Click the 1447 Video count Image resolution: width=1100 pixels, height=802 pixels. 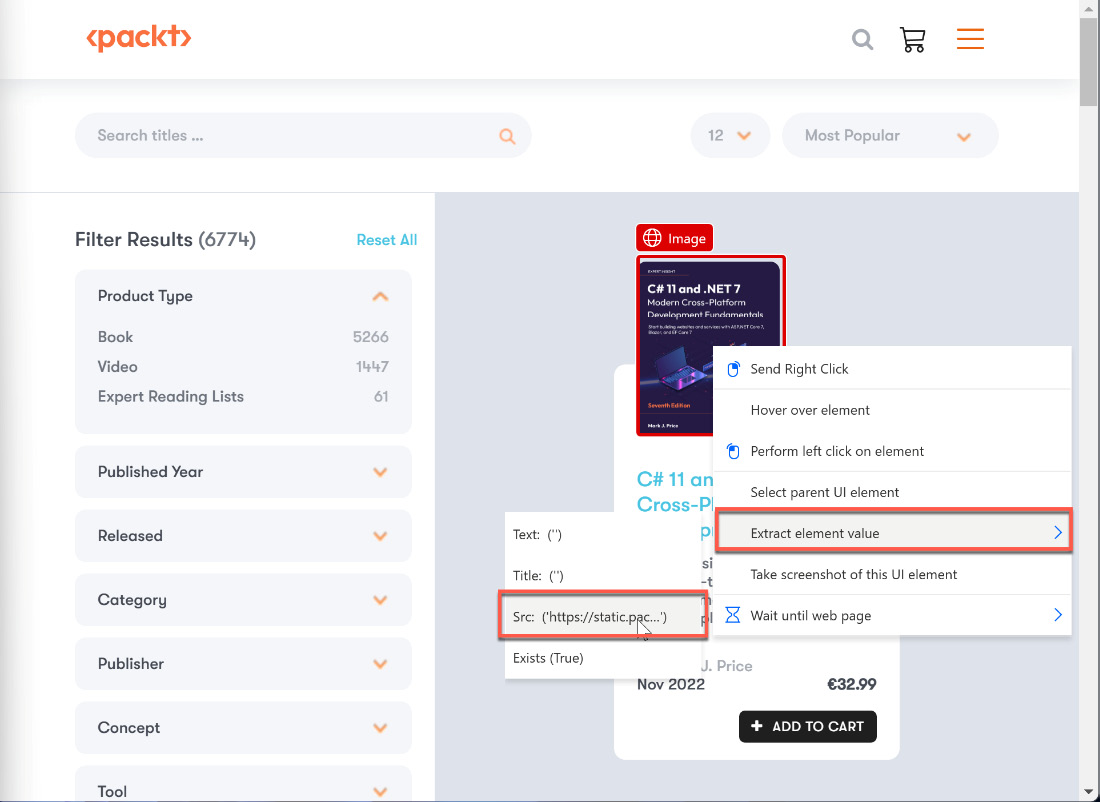click(372, 367)
